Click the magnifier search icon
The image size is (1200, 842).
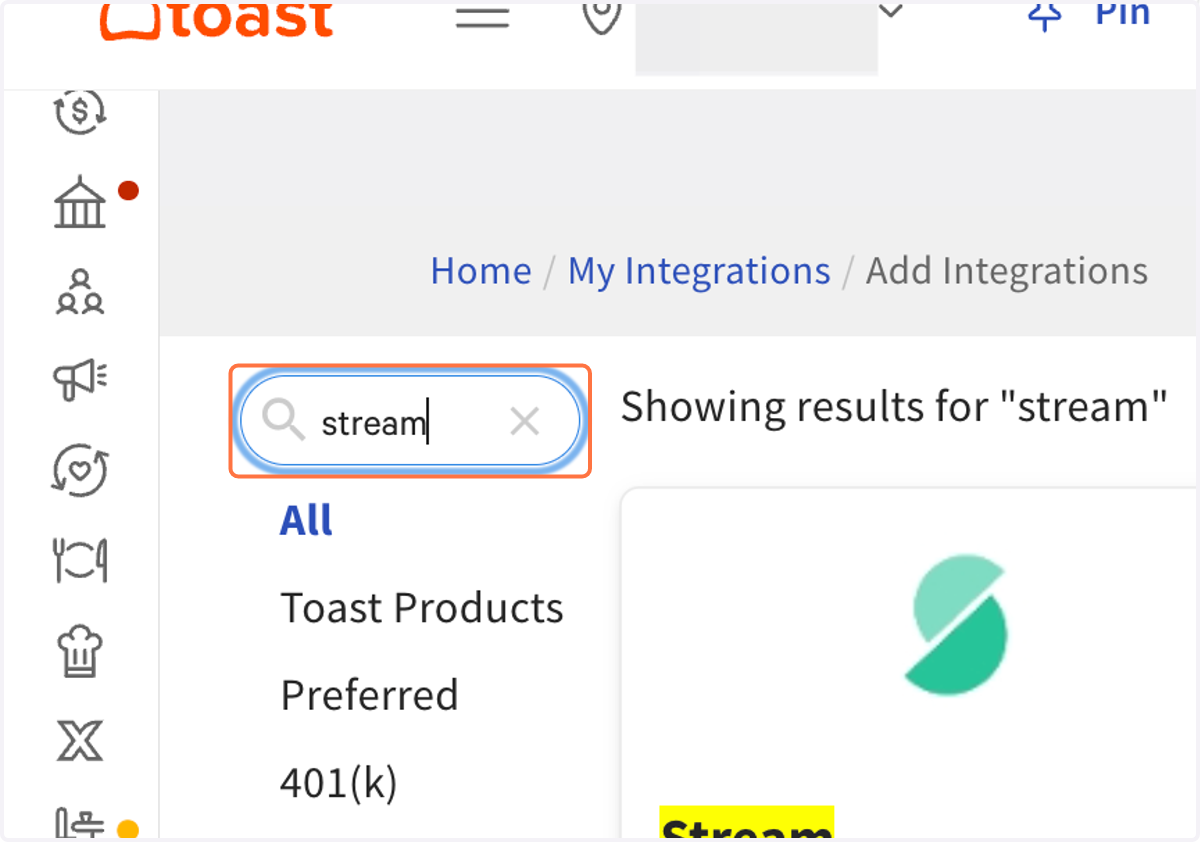[x=283, y=421]
